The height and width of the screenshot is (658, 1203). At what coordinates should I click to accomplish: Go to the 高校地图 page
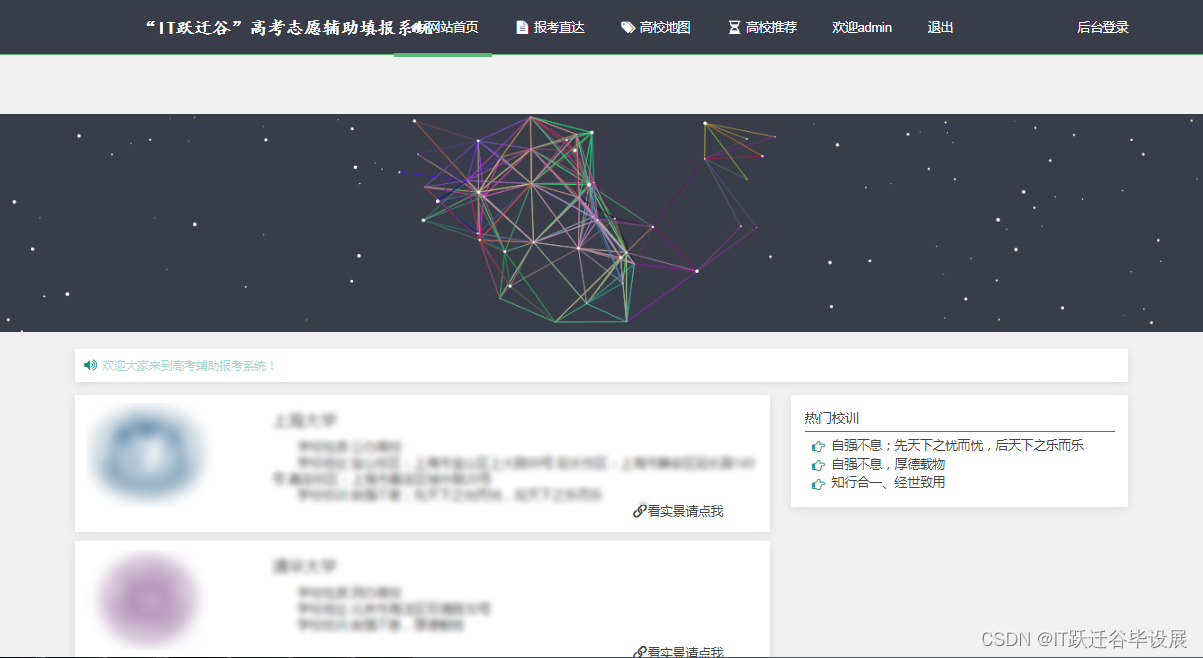[x=656, y=27]
